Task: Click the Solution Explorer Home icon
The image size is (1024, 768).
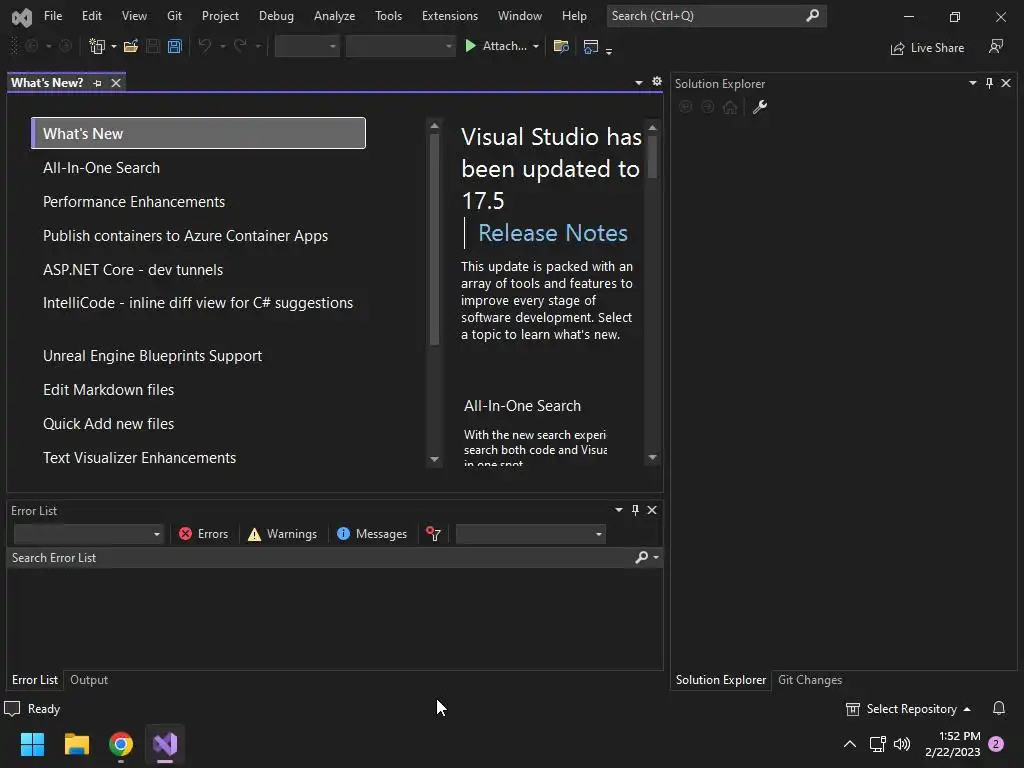Action: click(x=730, y=107)
